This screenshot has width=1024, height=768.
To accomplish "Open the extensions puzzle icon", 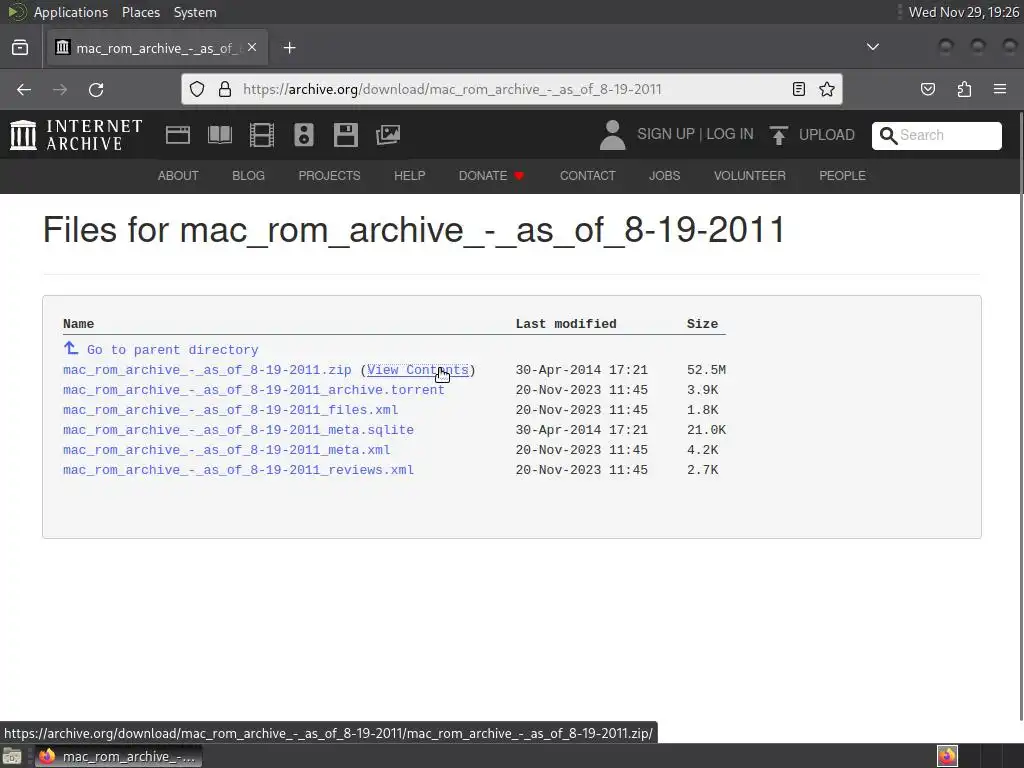I will 964,89.
